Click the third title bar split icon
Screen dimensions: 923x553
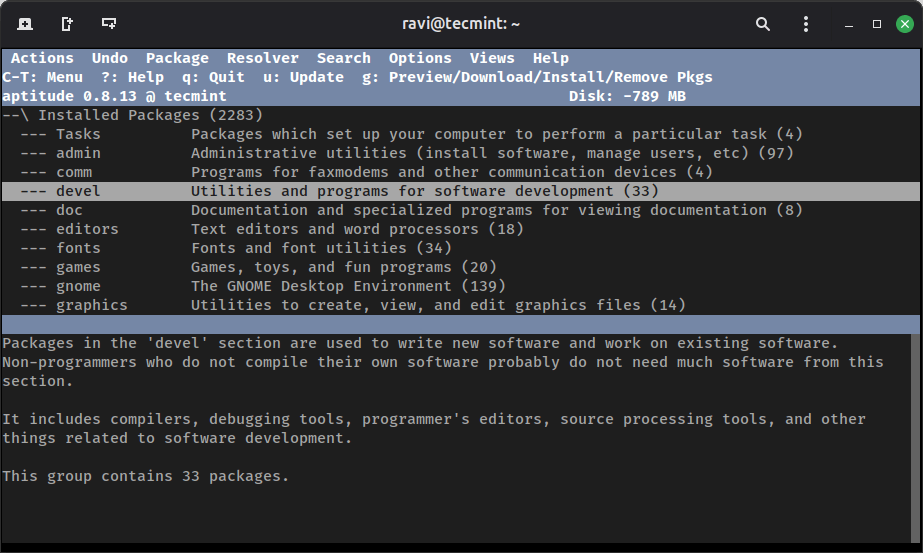(109, 23)
